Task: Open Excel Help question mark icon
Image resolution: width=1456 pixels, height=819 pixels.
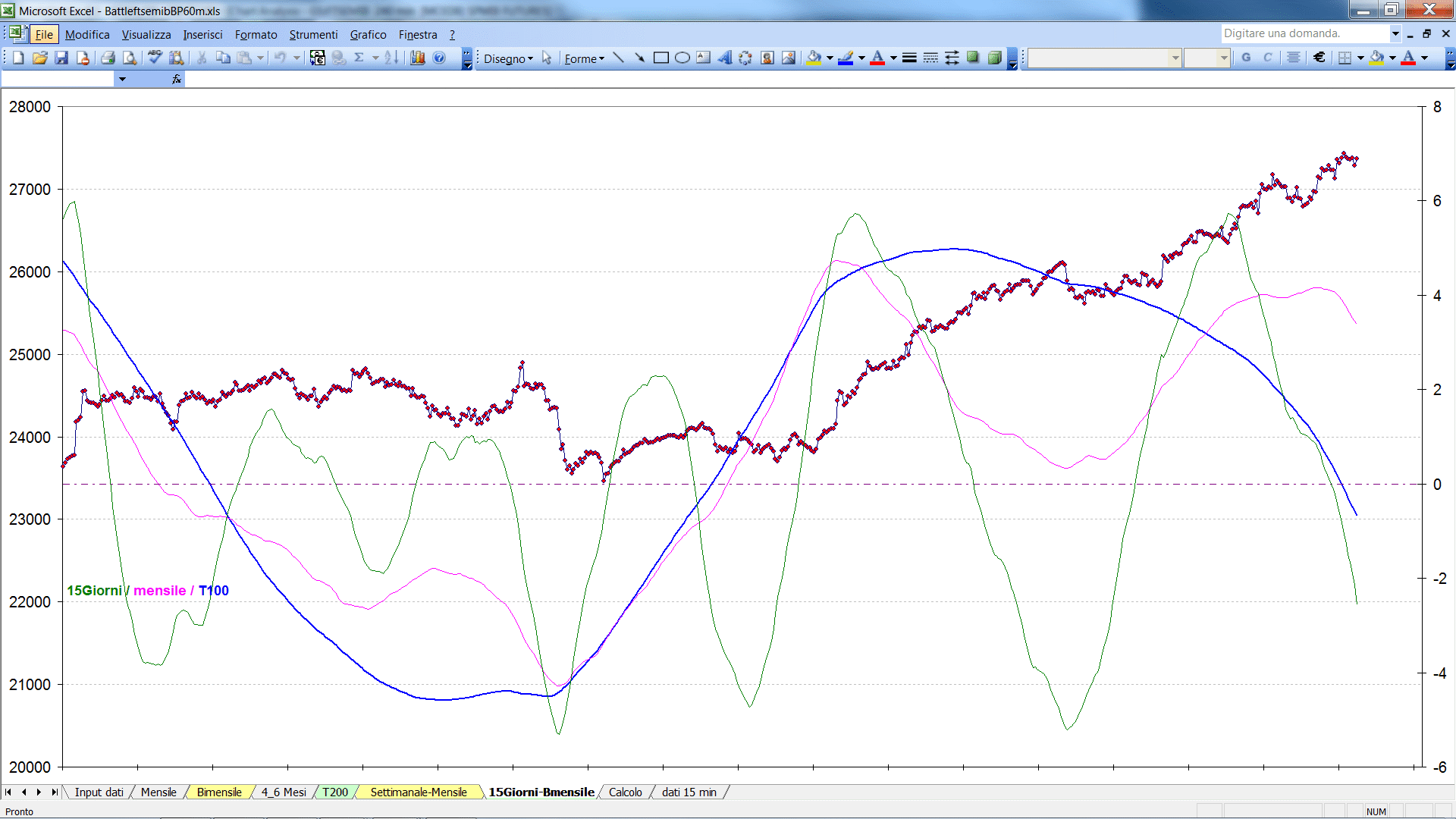Action: coord(439,58)
